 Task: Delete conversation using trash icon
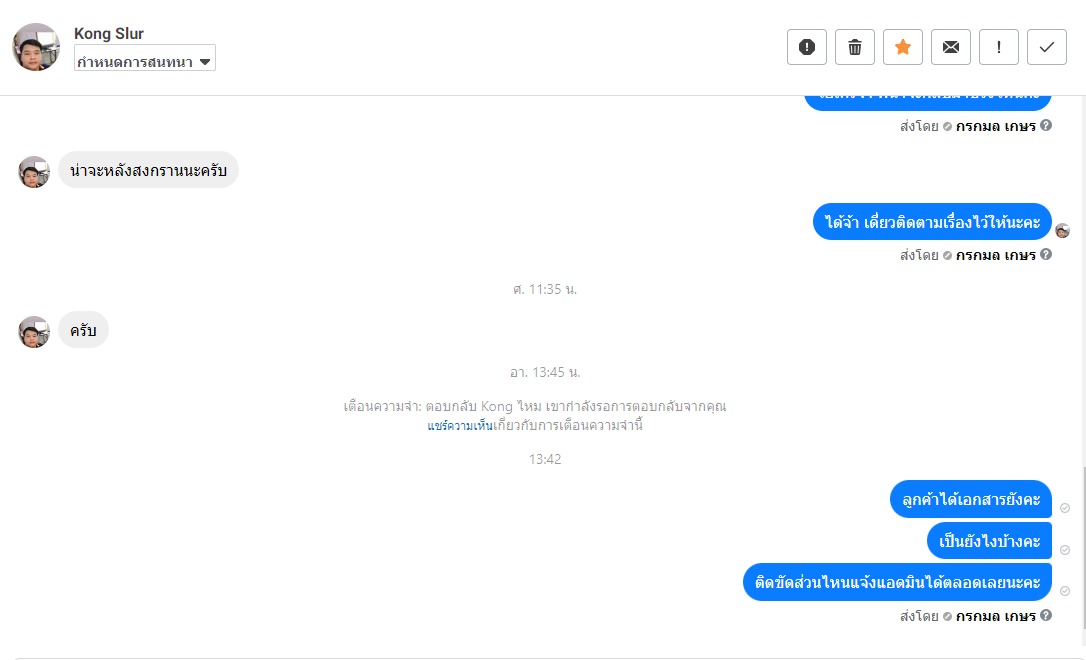point(855,47)
